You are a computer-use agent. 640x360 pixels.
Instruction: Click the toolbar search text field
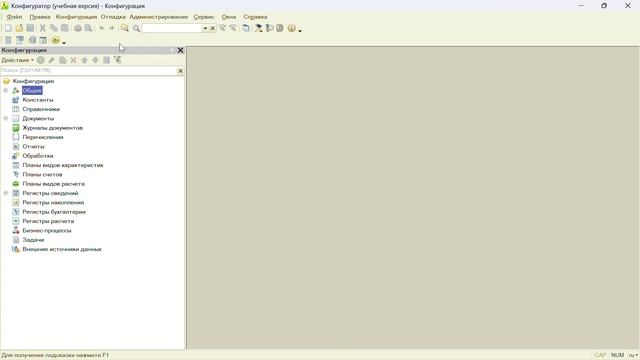click(172, 29)
